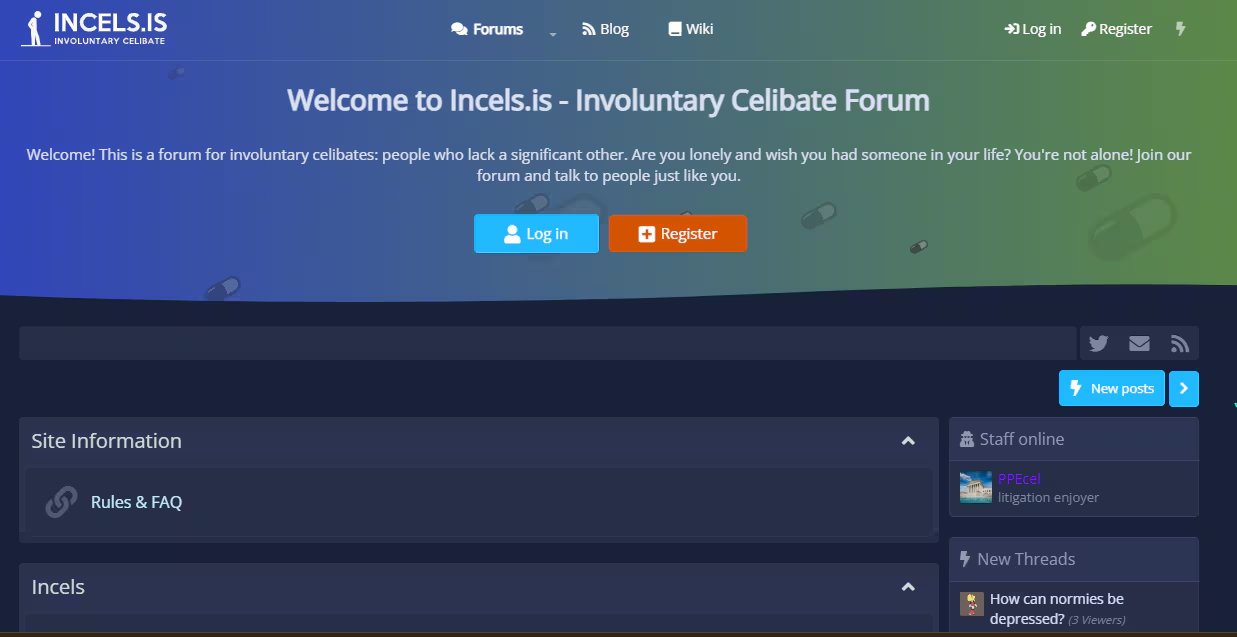The image size is (1237, 637).
Task: Click PPEcel's avatar thumbnail
Action: click(975, 488)
